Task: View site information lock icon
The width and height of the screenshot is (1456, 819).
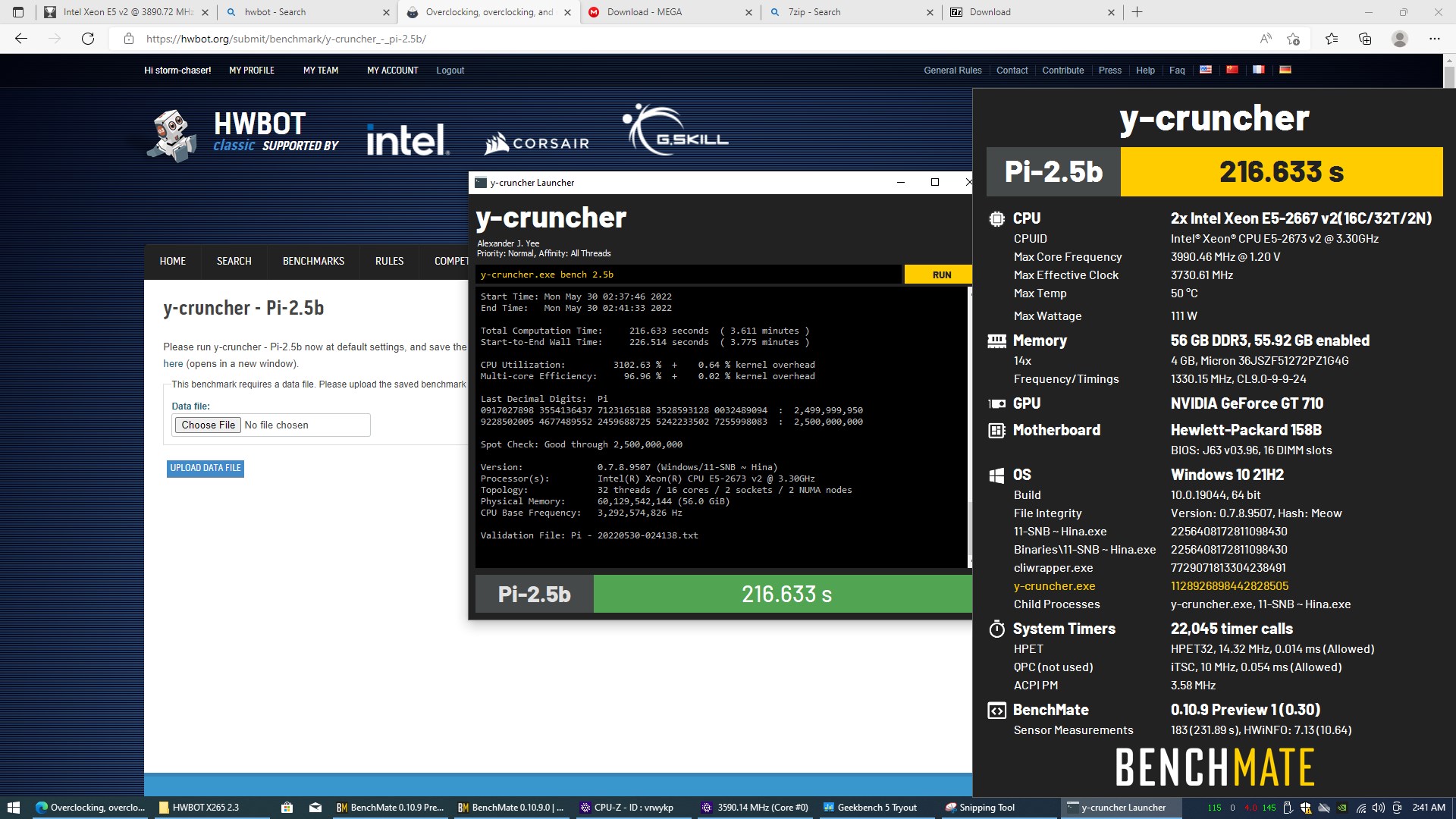Action: pyautogui.click(x=129, y=39)
